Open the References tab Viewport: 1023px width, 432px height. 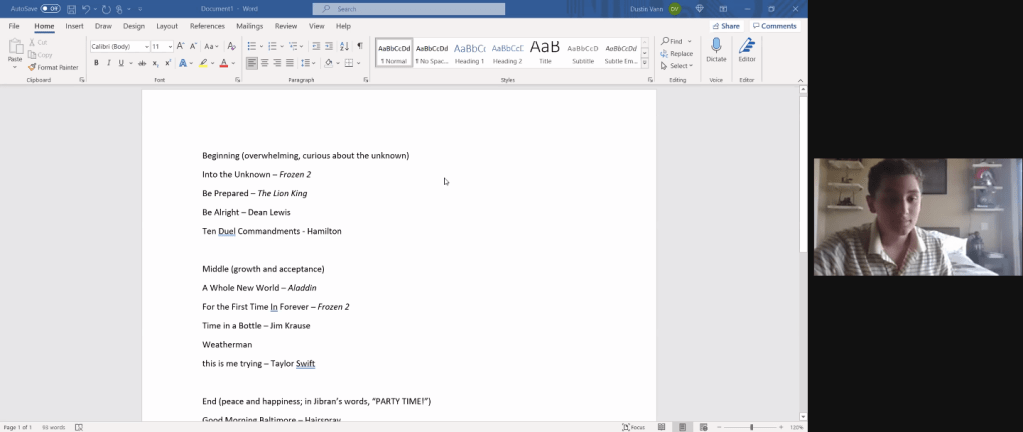tap(207, 26)
